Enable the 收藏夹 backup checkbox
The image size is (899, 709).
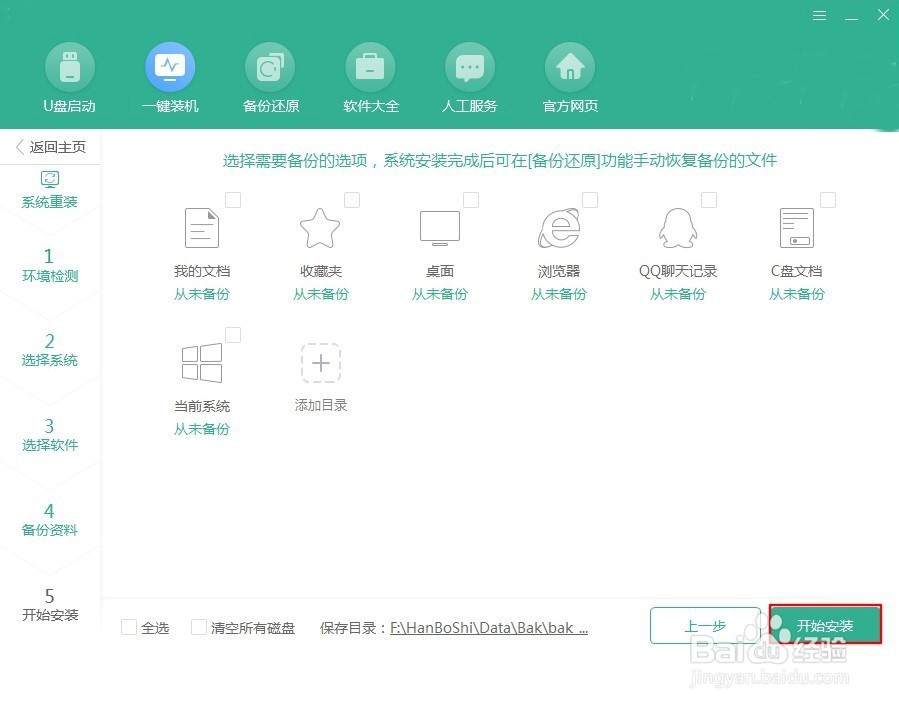(x=352, y=200)
